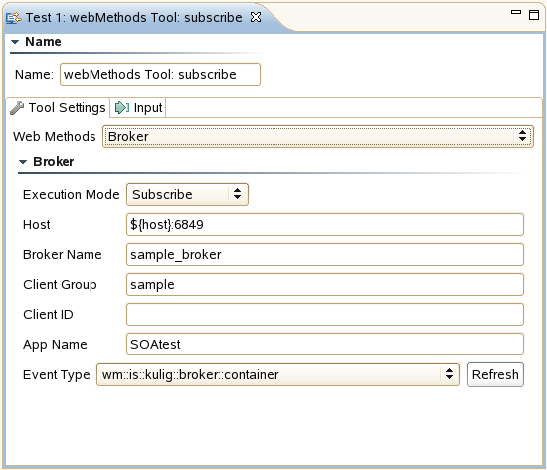This screenshot has width=547, height=470.
Task: Open the Event Type dropdown
Action: 278,374
